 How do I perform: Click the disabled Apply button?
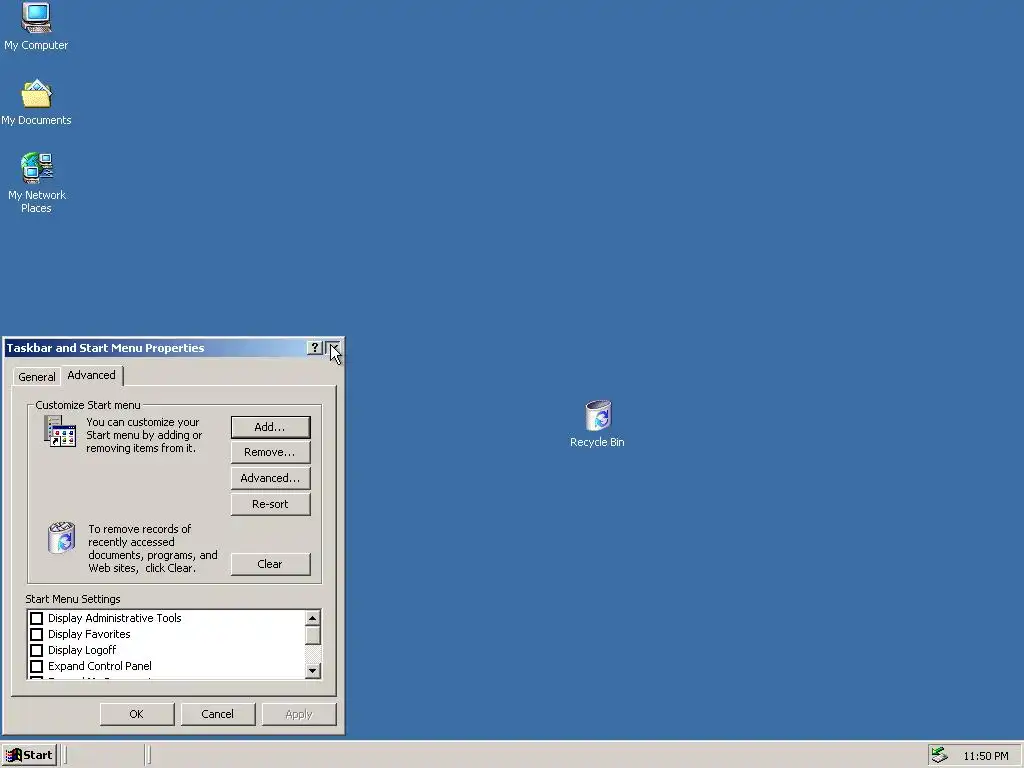299,714
